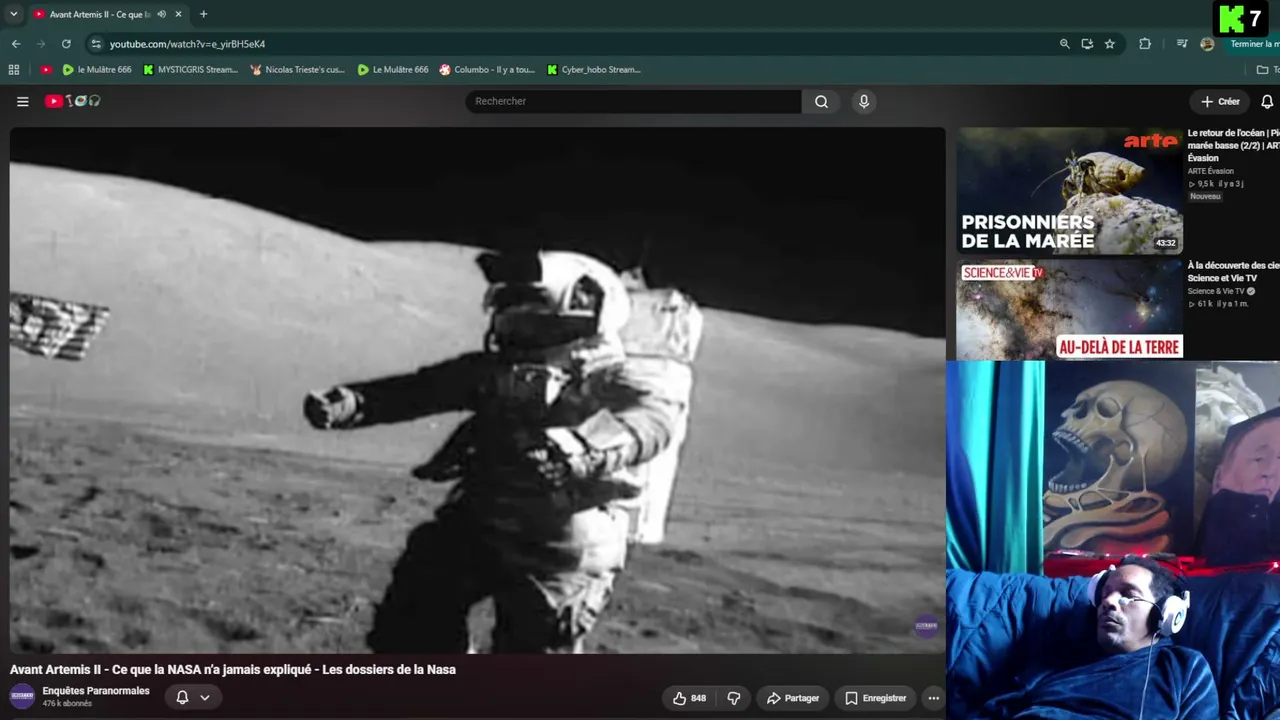Viewport: 1280px width, 720px height.
Task: Click in the Rechercher search field
Action: 633,101
